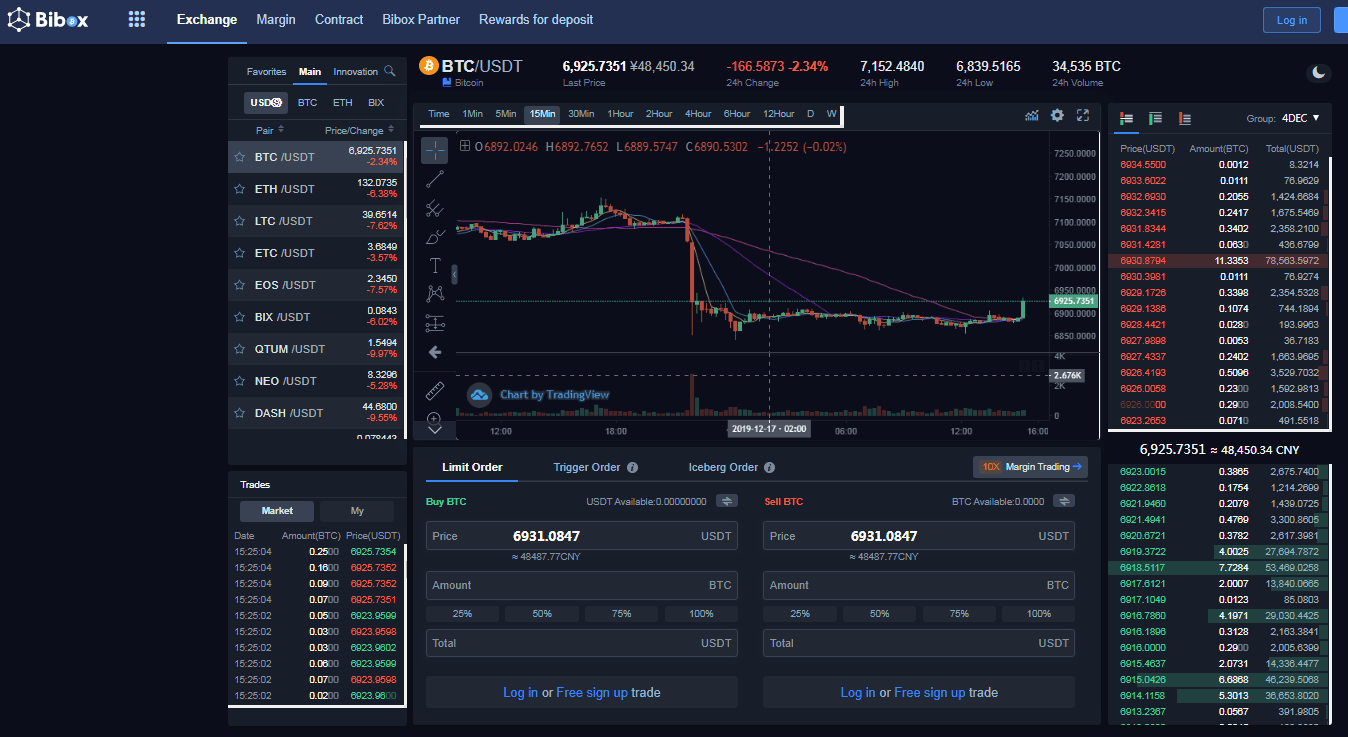The width and height of the screenshot is (1348, 737).
Task: Open the chart indicators icon
Action: 1032,115
